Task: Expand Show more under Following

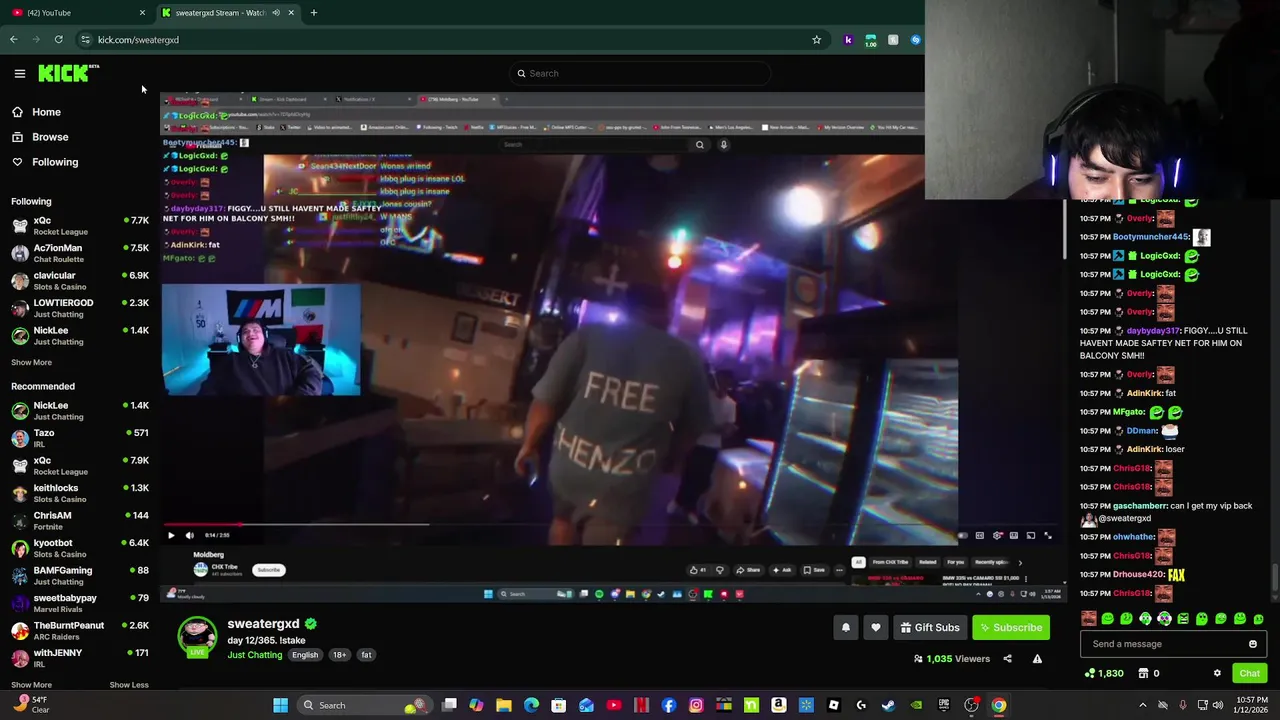Action: (x=31, y=362)
